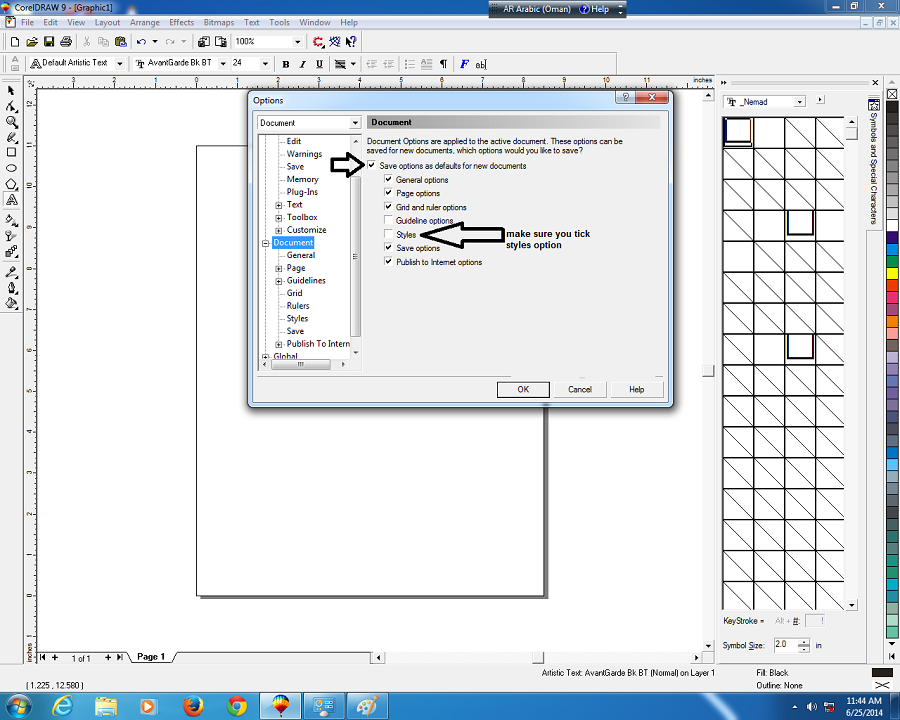Select the Rectangle tool

pyautogui.click(x=11, y=152)
